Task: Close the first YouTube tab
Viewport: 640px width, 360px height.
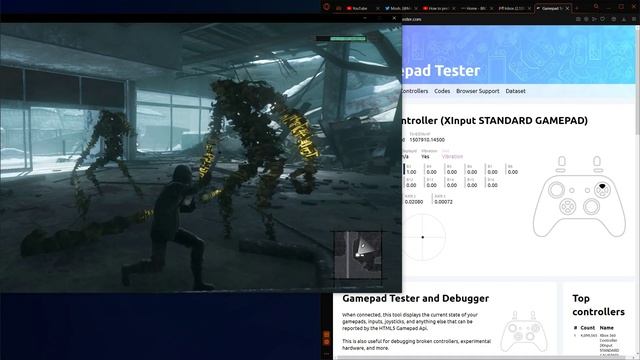Action: coord(377,8)
